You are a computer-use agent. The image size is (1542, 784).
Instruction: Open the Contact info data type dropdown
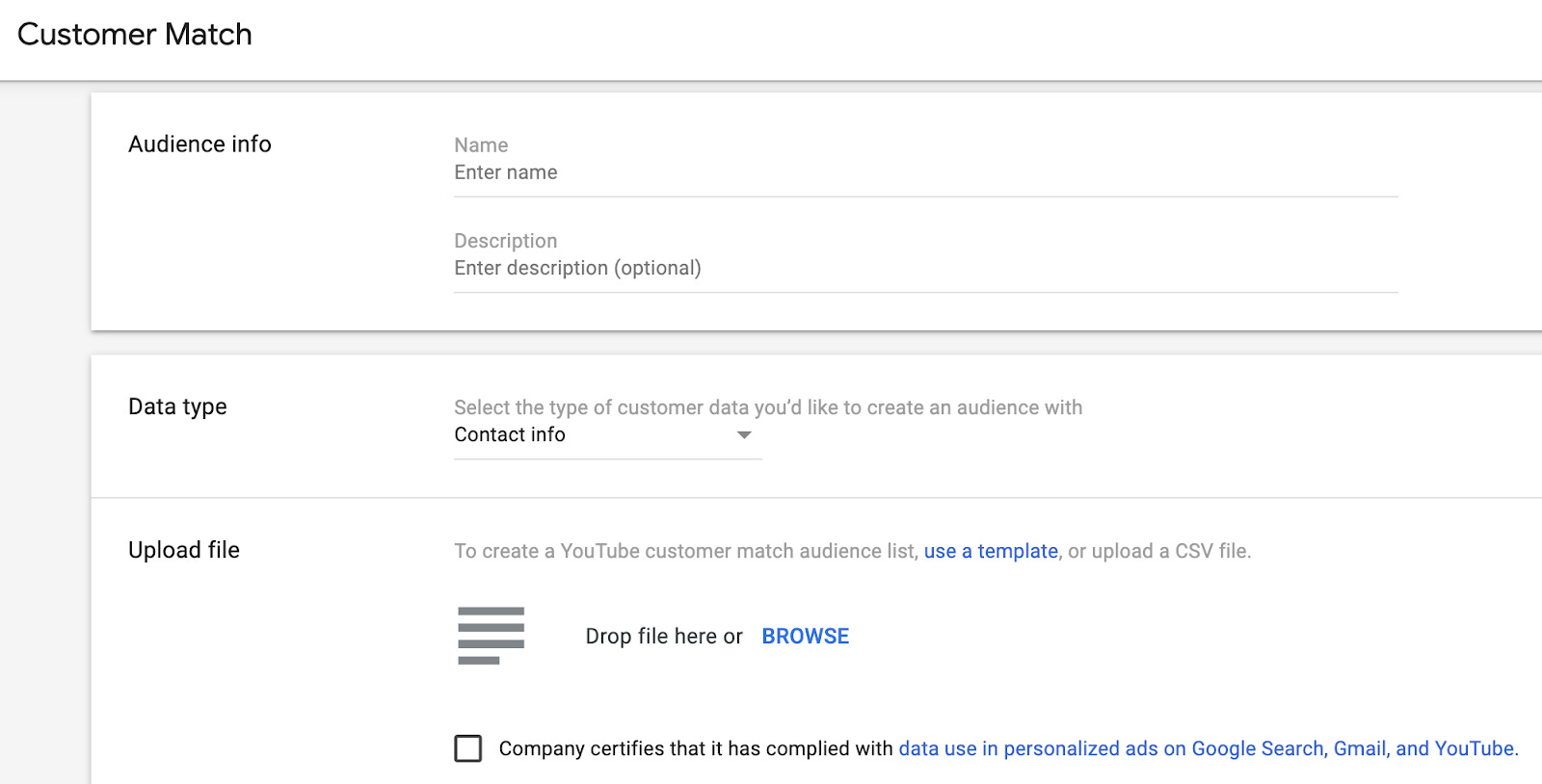(596, 435)
